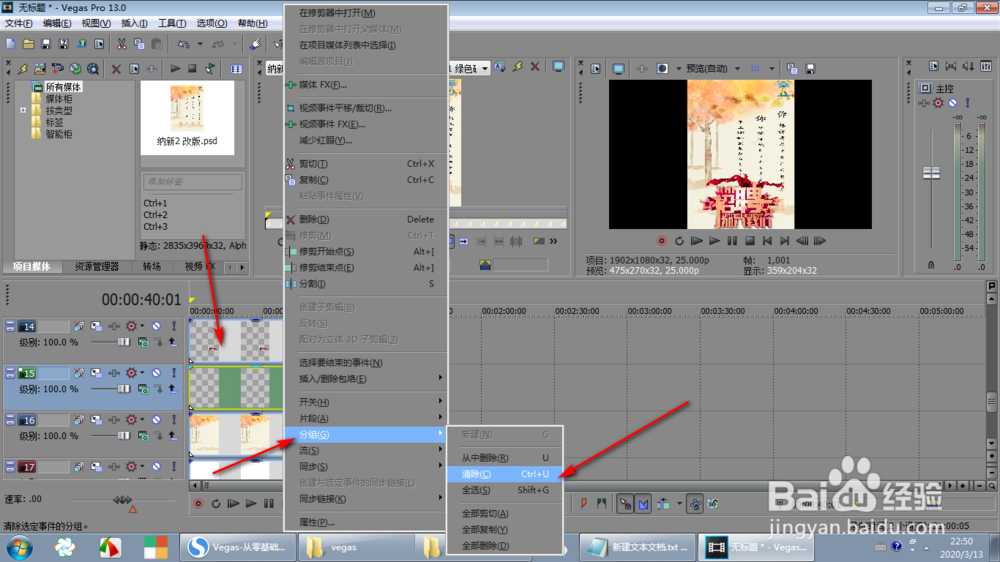Image resolution: width=1000 pixels, height=562 pixels.
Task: Open the overlays grid dropdown arrow in preview
Action: pos(772,68)
